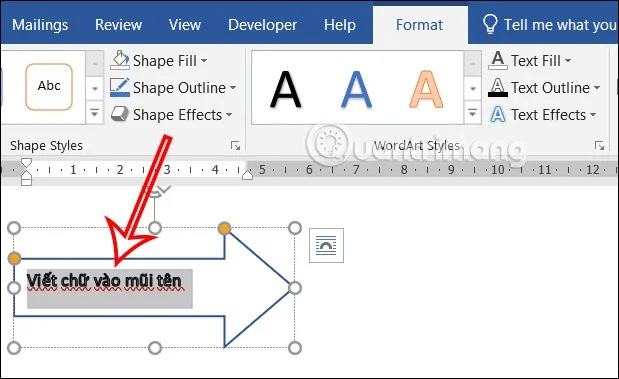Open the Shape Fill dropdown arrow
Viewport: 619px width, 379px height.
(204, 61)
